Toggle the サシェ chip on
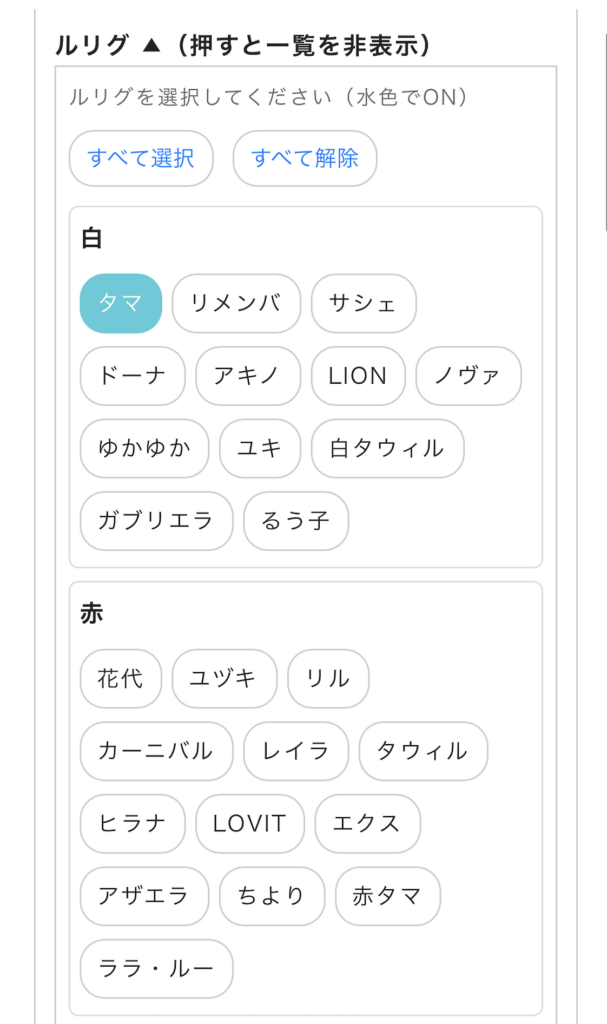 [363, 303]
